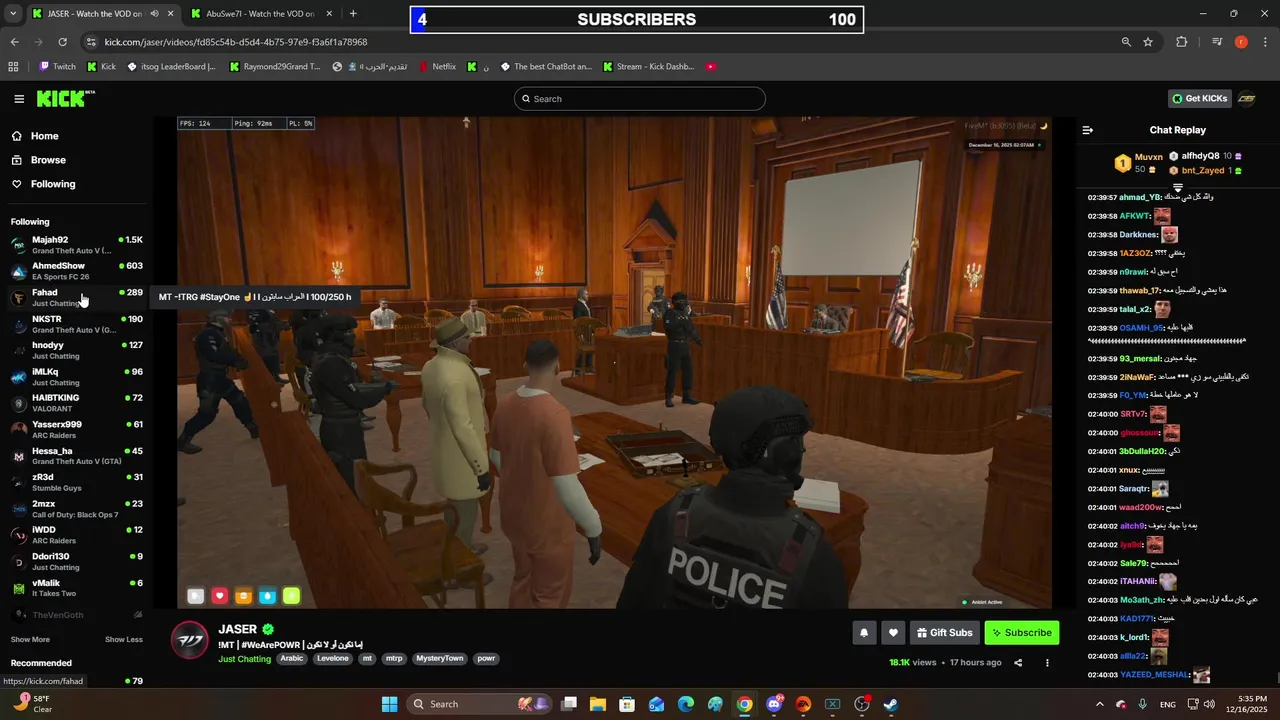
Task: Click the Levelone tag
Action: point(333,659)
